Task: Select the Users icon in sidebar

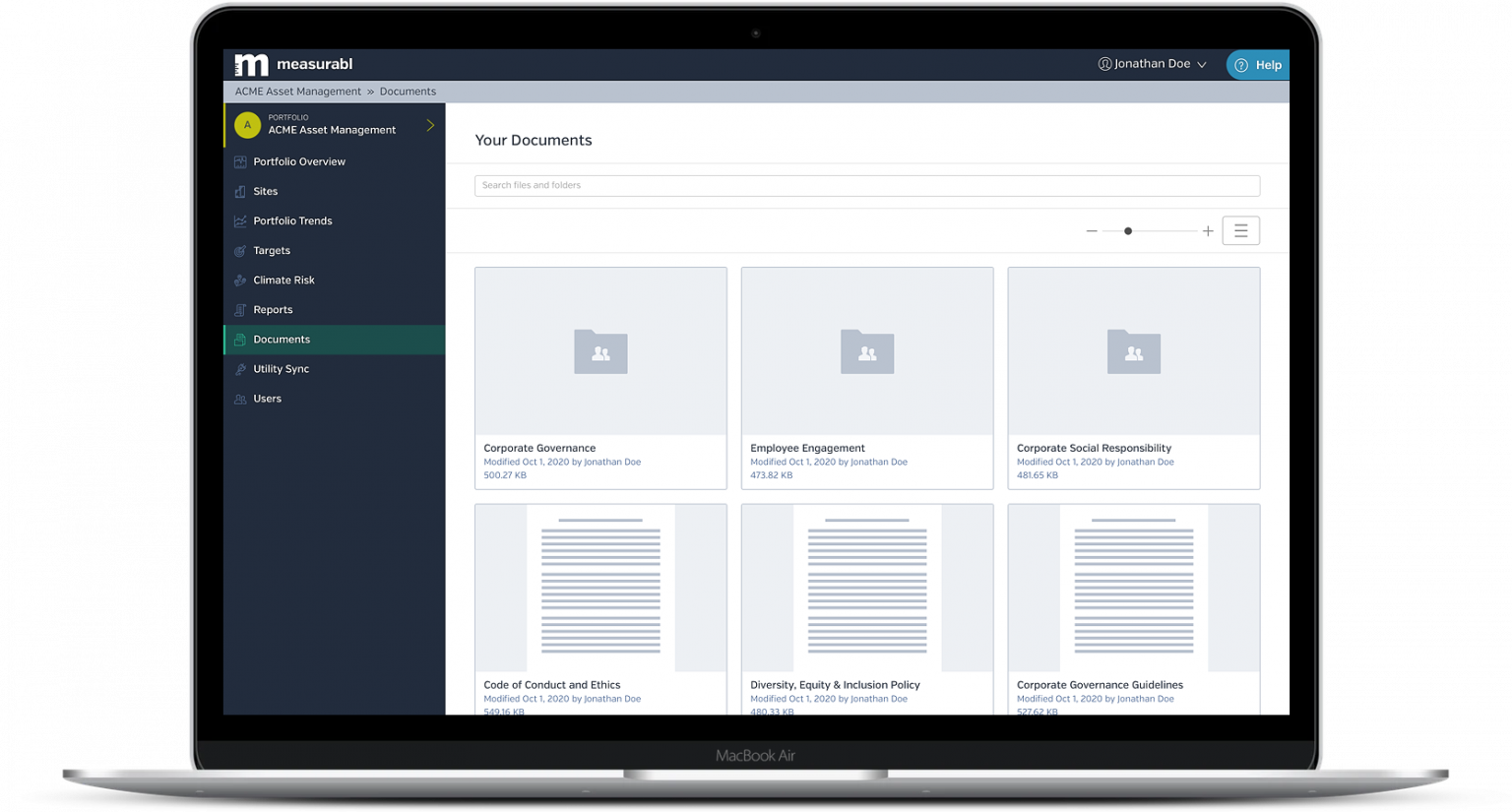Action: tap(239, 399)
